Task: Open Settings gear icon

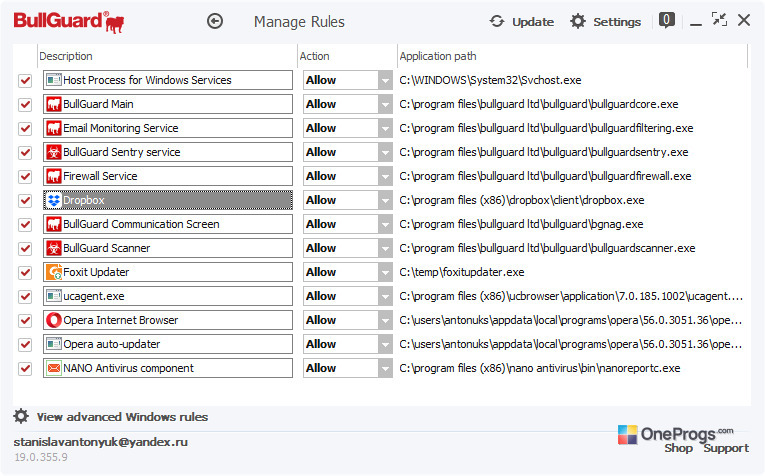Action: point(578,21)
